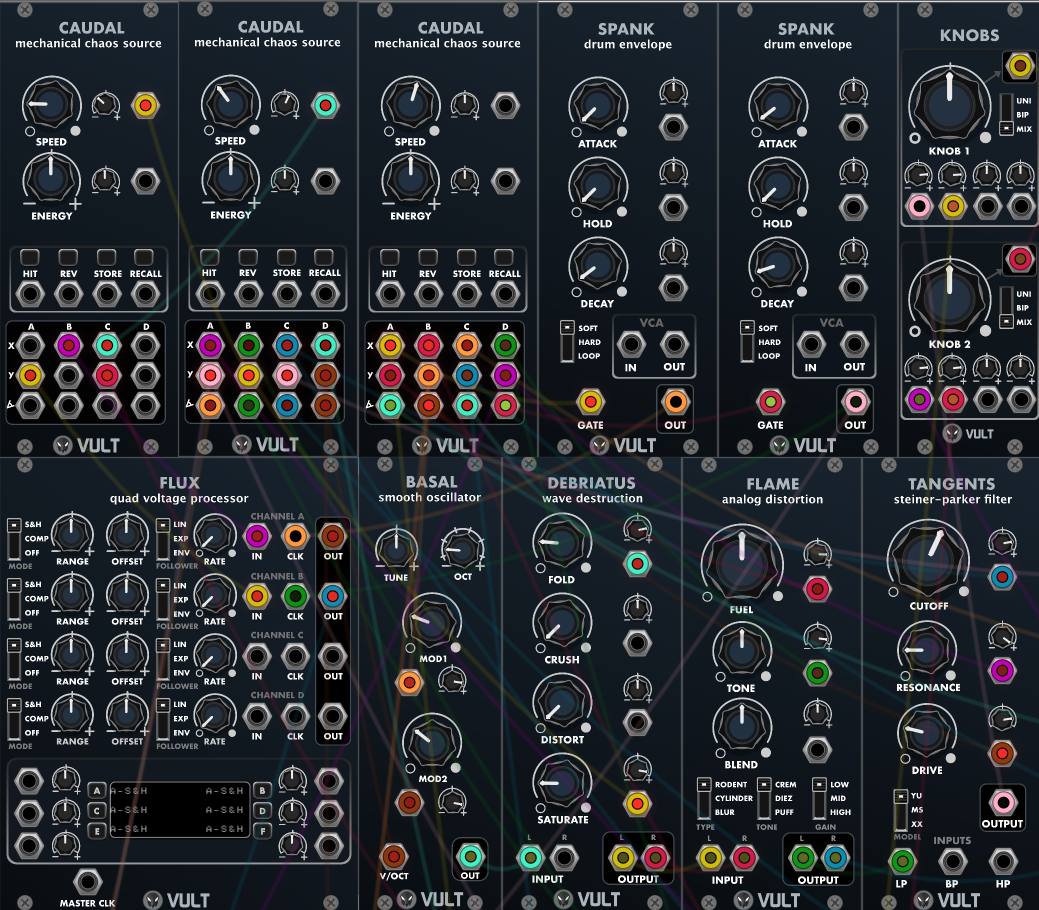
Task: Click the pink OUT jack on second SPANK
Action: pyautogui.click(x=855, y=402)
